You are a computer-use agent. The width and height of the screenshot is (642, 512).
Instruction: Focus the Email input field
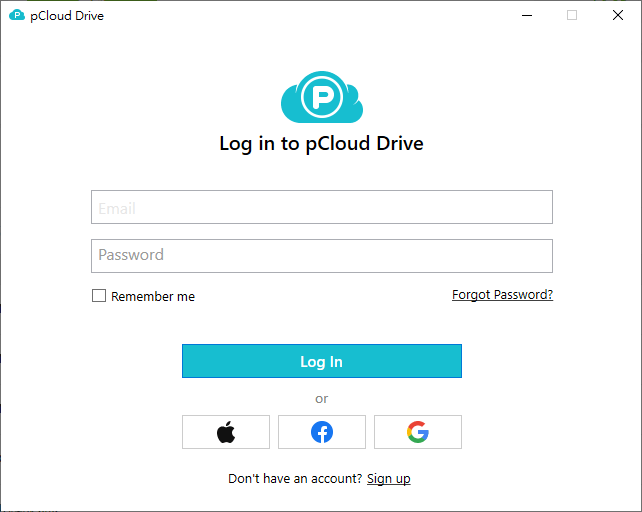pos(322,207)
